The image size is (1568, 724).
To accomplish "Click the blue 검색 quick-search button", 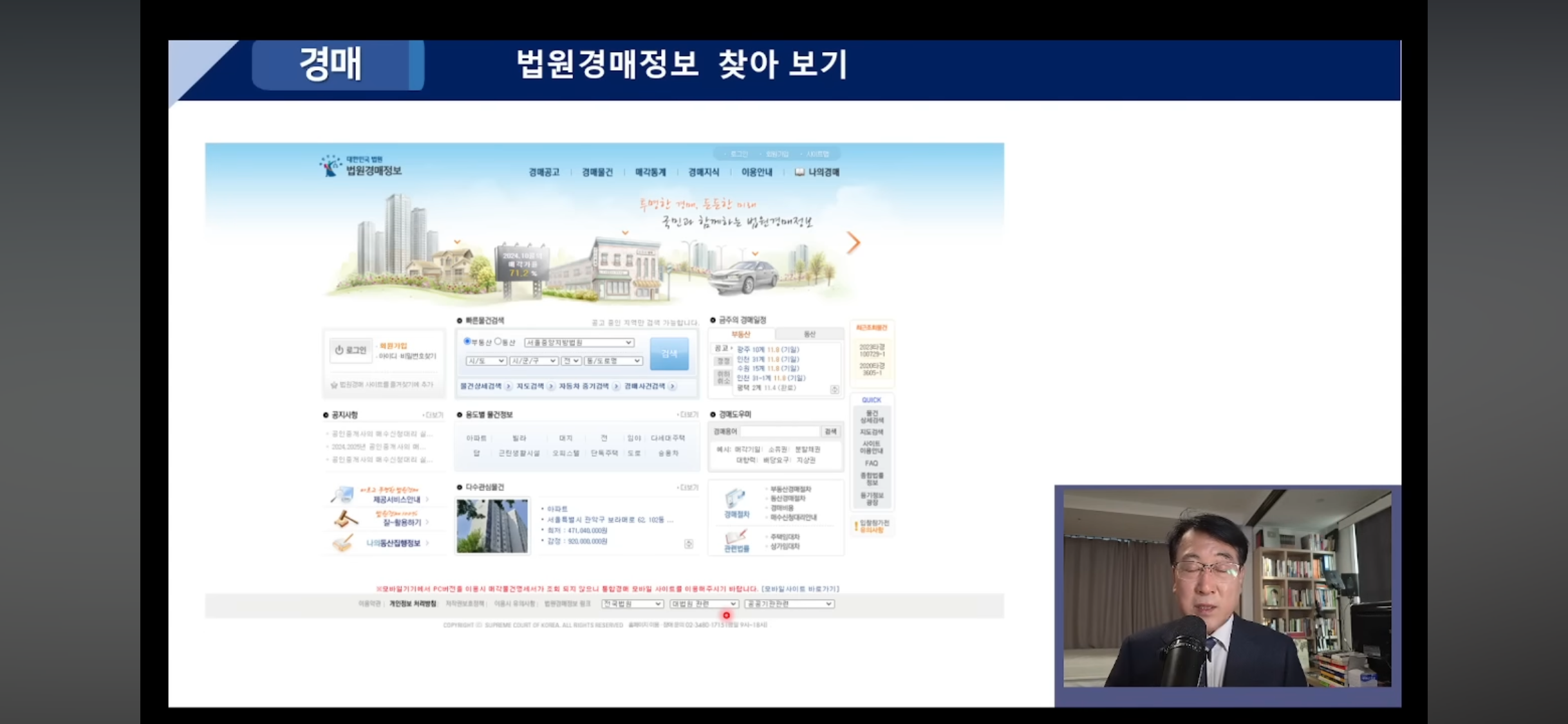I will coord(669,353).
